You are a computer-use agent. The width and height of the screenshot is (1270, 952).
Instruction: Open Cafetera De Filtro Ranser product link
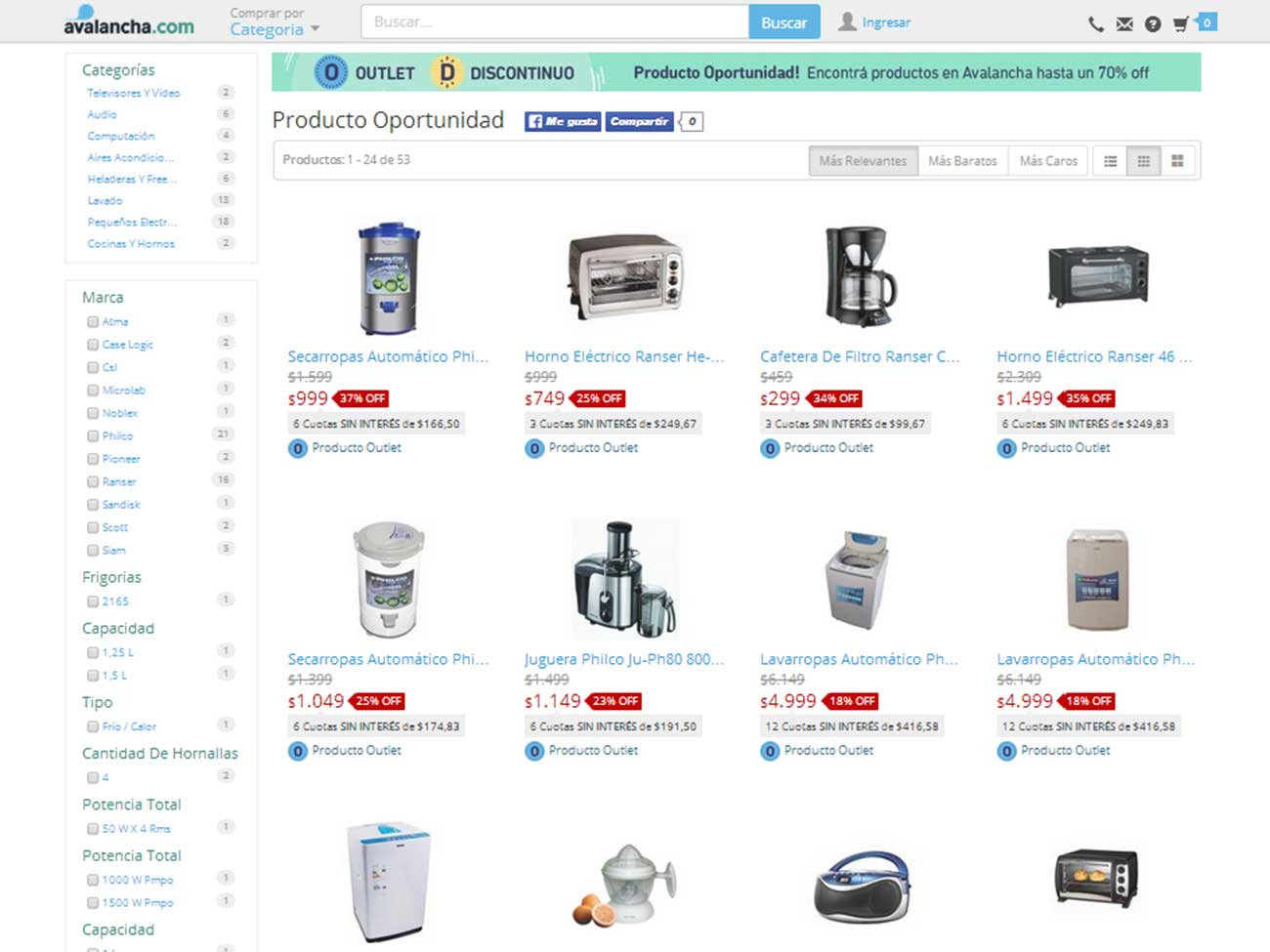point(860,357)
